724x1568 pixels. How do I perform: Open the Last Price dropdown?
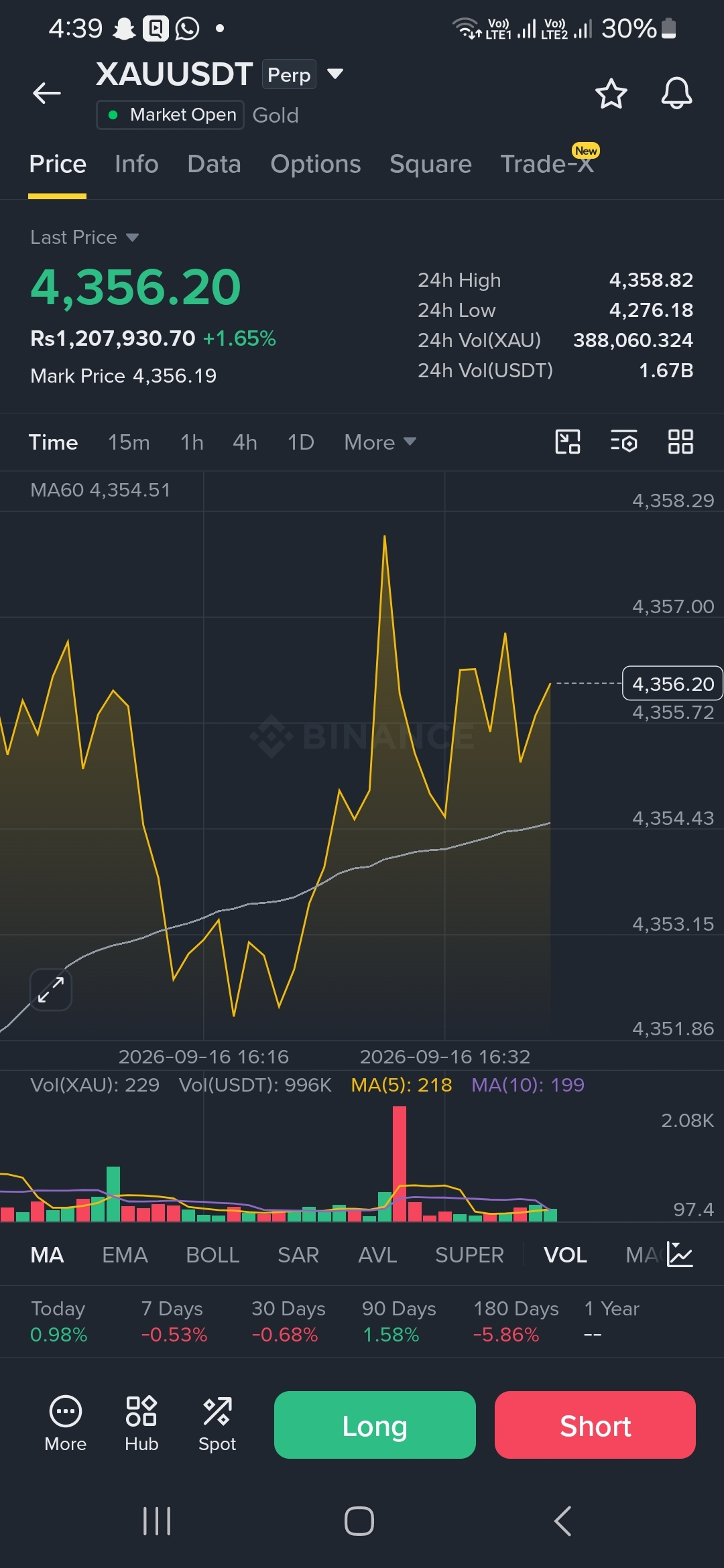coord(84,237)
